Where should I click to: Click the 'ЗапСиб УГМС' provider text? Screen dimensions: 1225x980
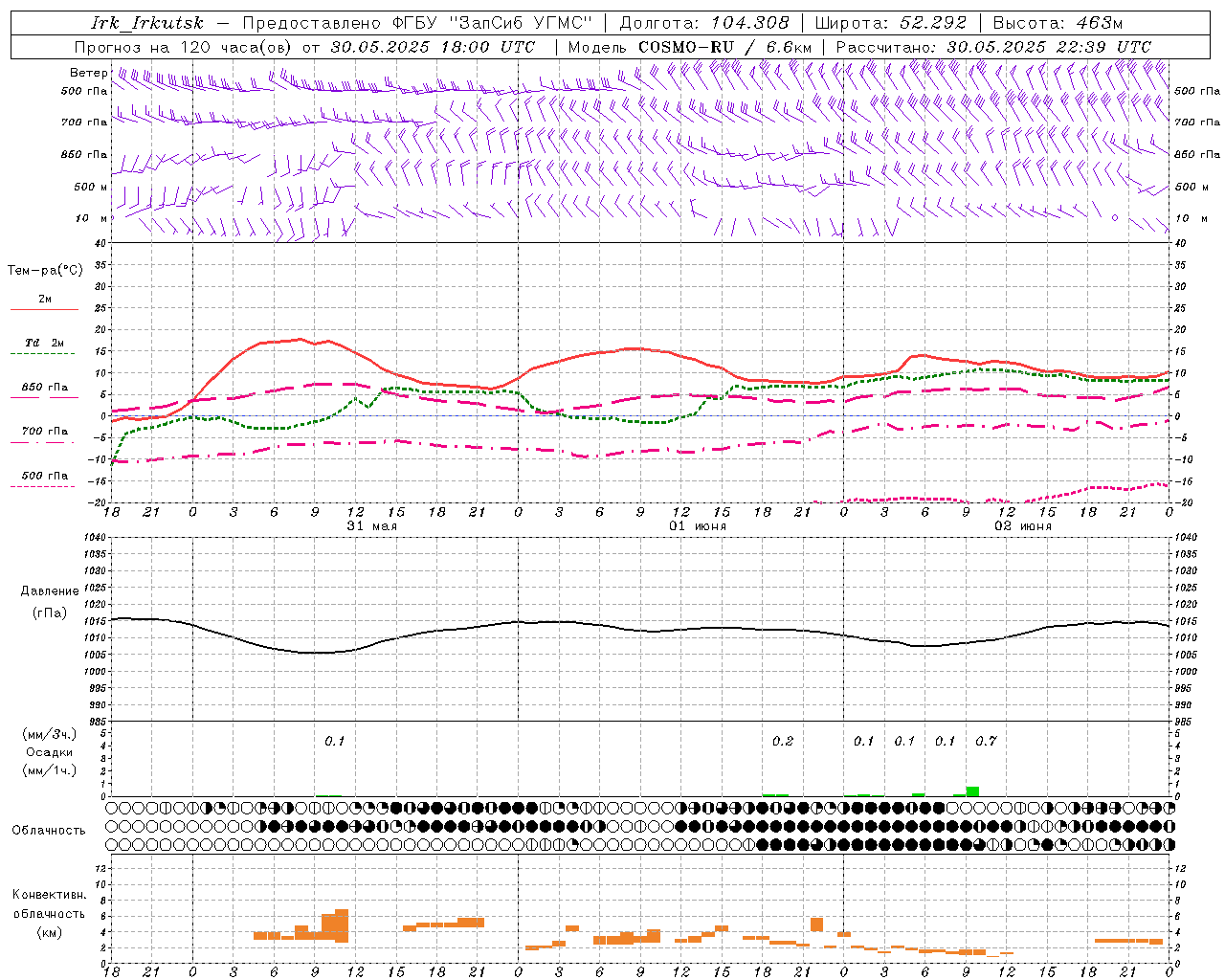pyautogui.click(x=521, y=23)
